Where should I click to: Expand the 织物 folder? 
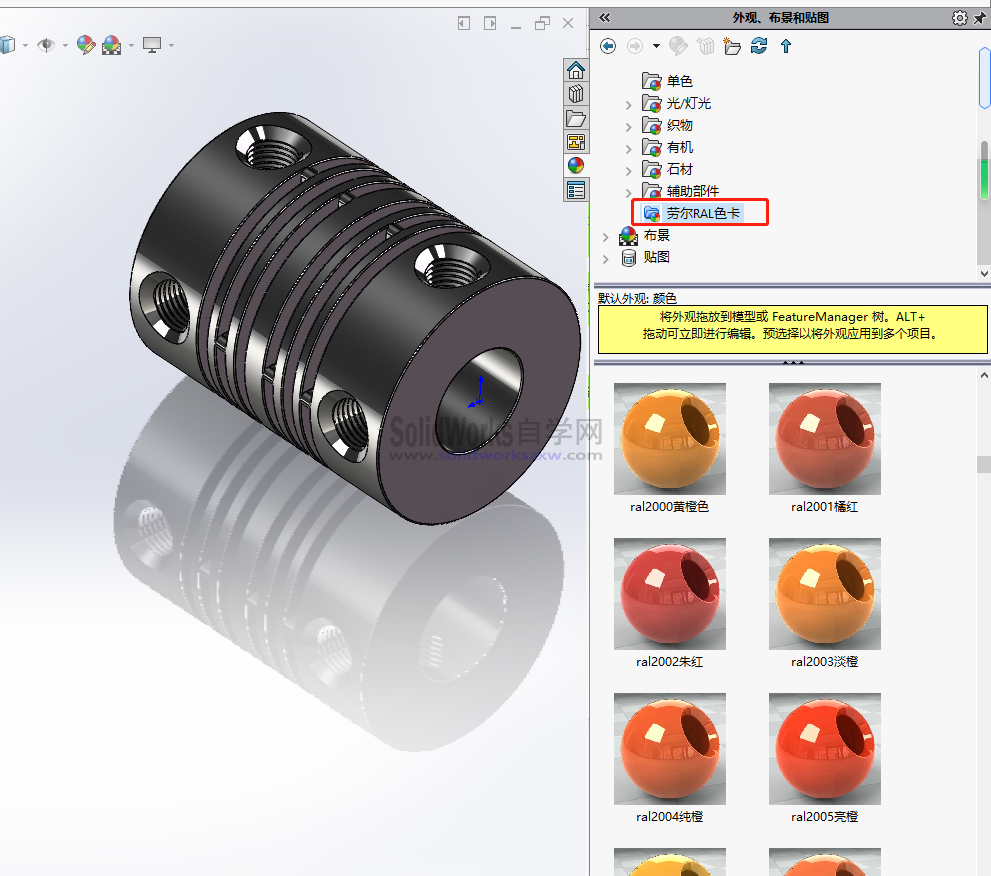pos(628,127)
